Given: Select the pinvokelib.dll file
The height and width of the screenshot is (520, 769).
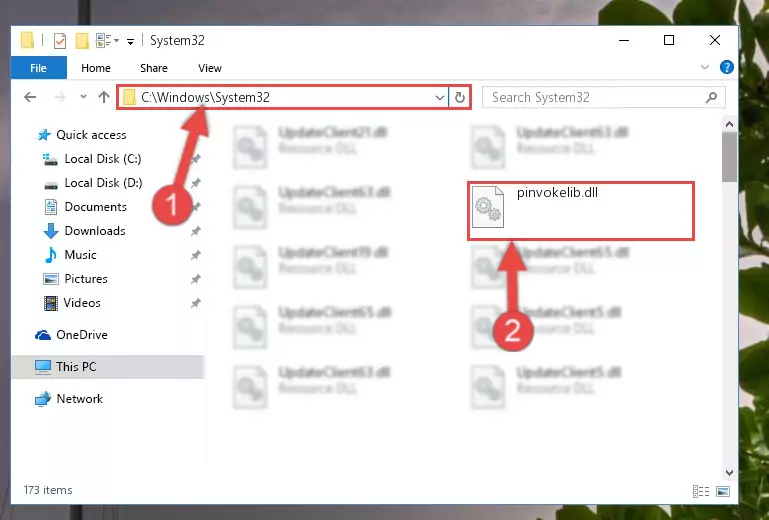Looking at the screenshot, I should point(581,210).
